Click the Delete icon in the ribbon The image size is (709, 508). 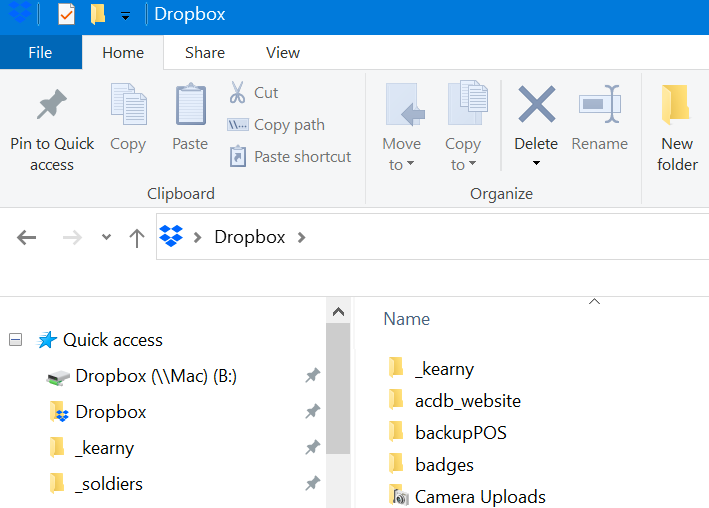point(536,105)
